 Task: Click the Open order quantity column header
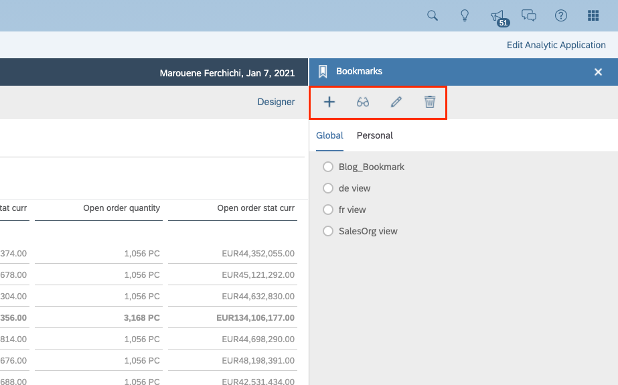point(121,208)
